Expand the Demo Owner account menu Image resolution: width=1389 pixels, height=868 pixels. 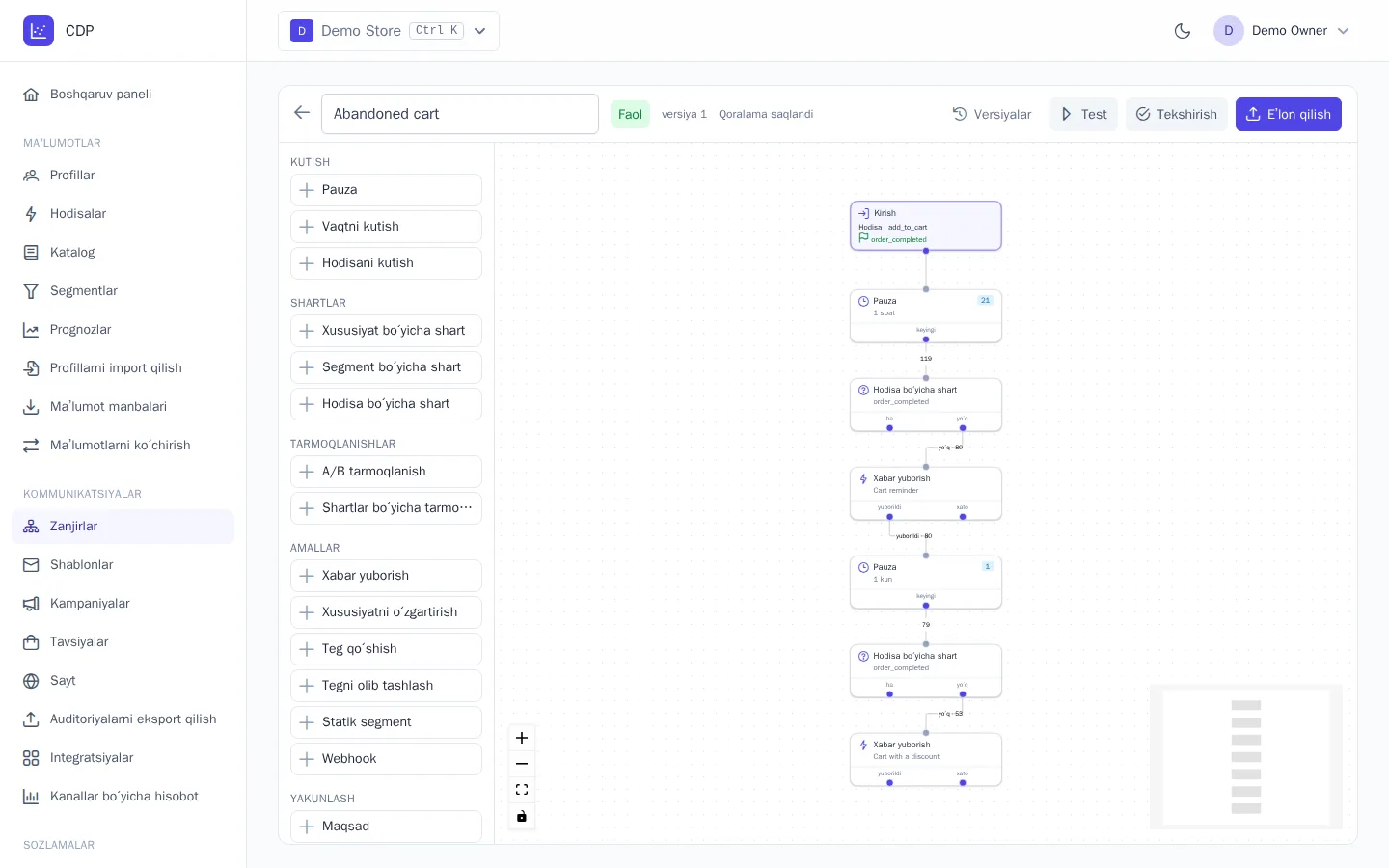coord(1282,31)
